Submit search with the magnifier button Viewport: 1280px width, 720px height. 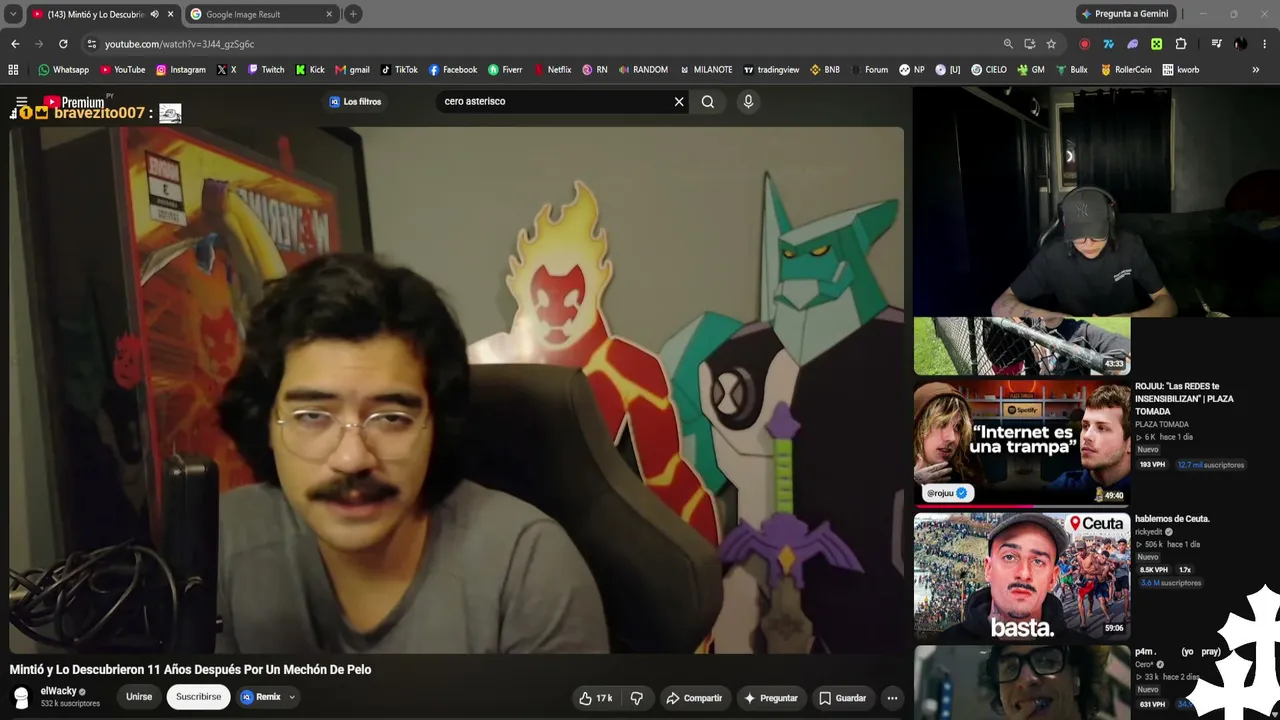pyautogui.click(x=708, y=102)
